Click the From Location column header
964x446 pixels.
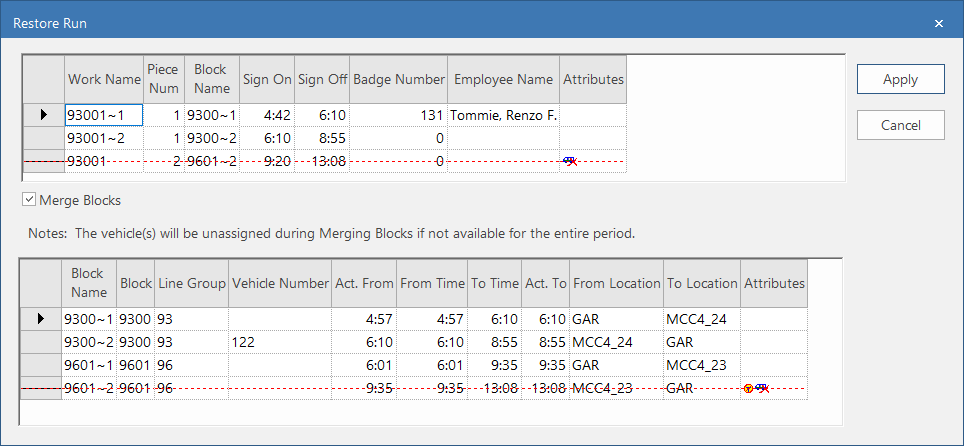[617, 283]
